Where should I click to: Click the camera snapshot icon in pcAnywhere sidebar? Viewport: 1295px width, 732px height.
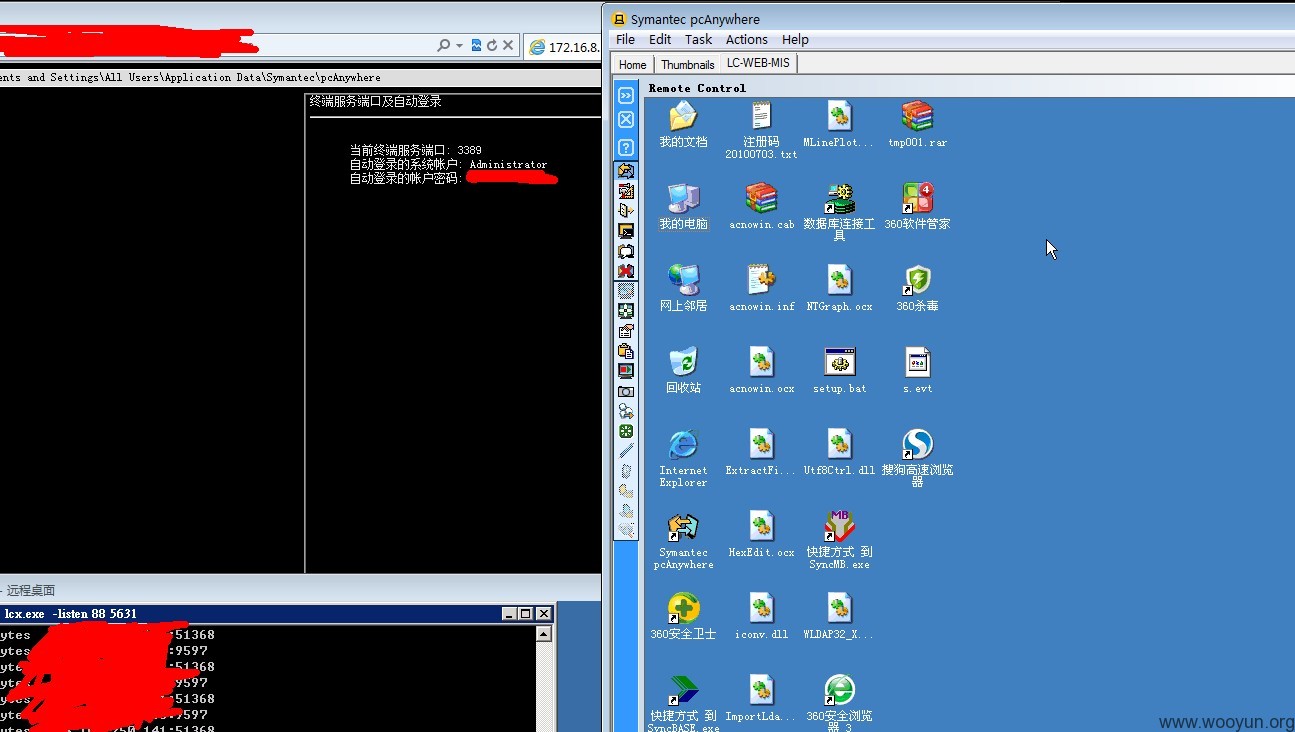(626, 391)
